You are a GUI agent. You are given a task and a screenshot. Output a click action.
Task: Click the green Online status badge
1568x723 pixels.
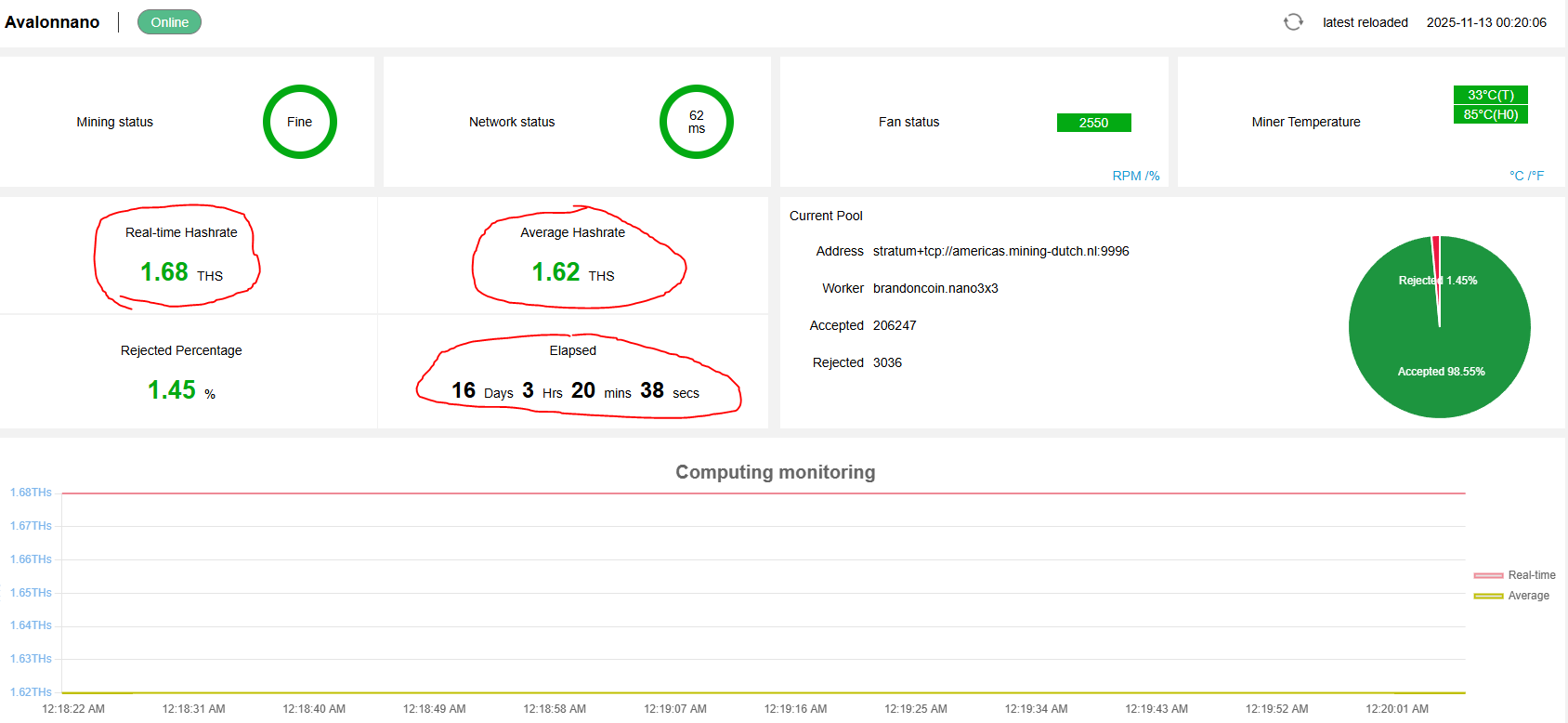coord(169,22)
